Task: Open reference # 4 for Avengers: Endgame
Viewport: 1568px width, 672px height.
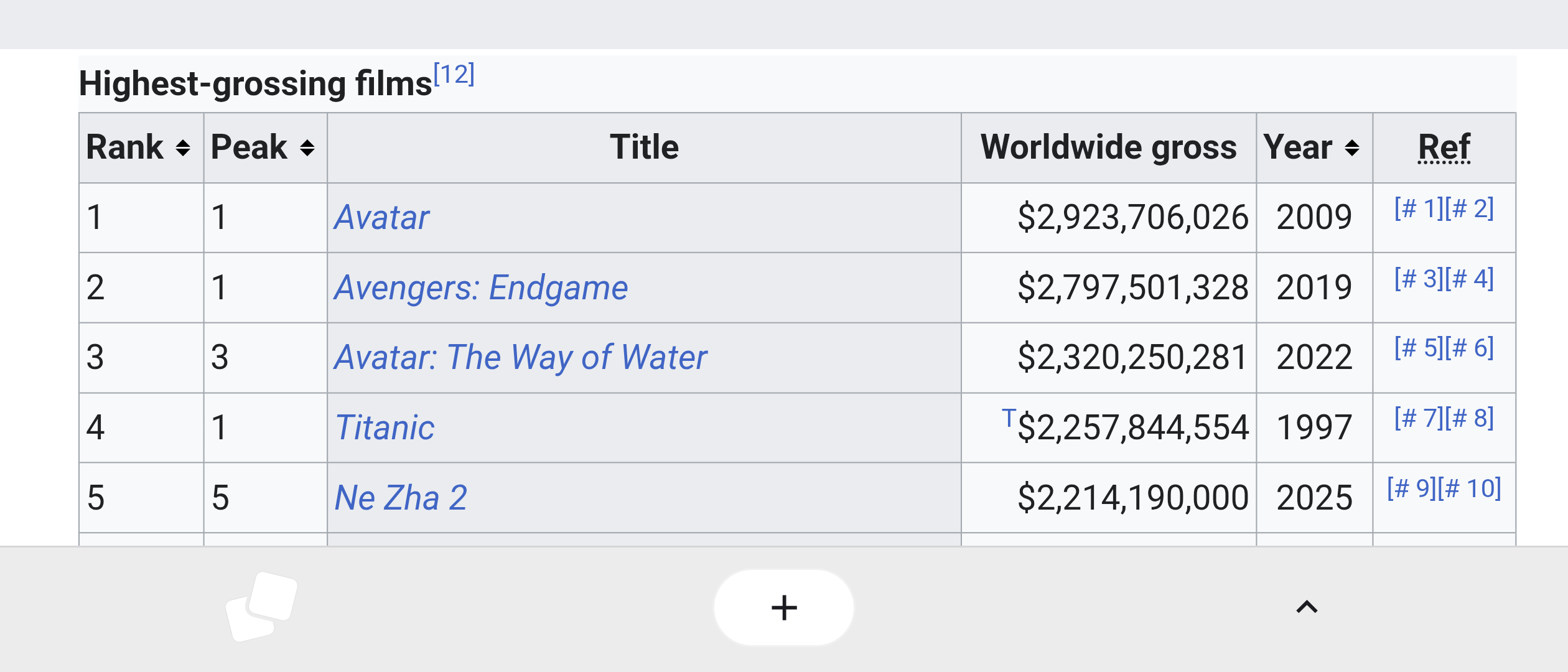Action: pyautogui.click(x=1469, y=279)
